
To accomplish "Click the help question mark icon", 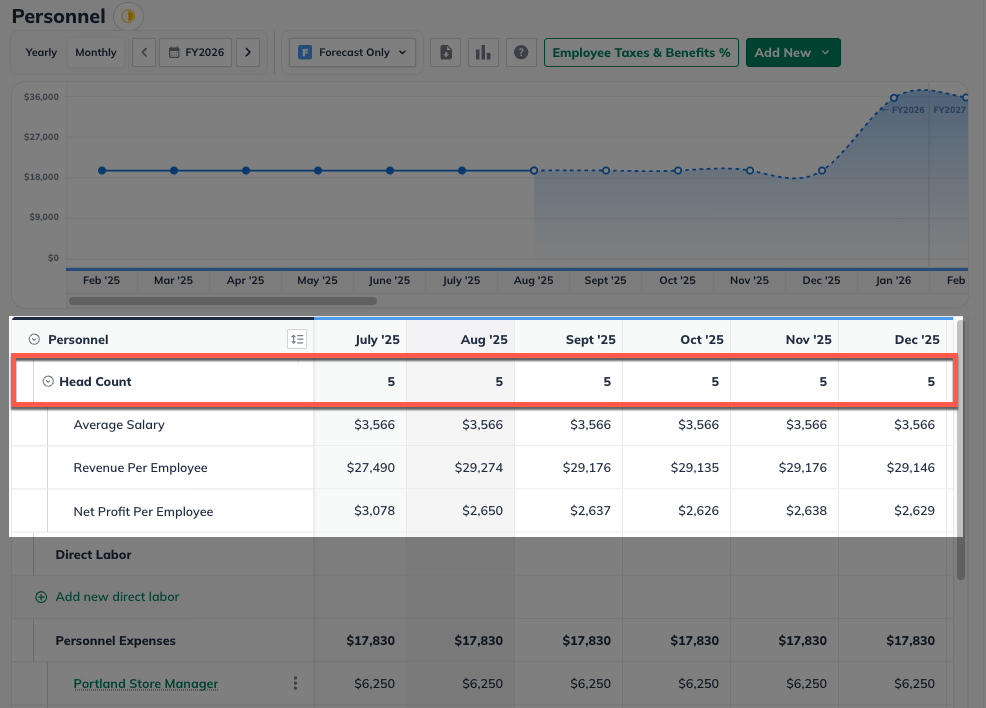I will coord(520,53).
